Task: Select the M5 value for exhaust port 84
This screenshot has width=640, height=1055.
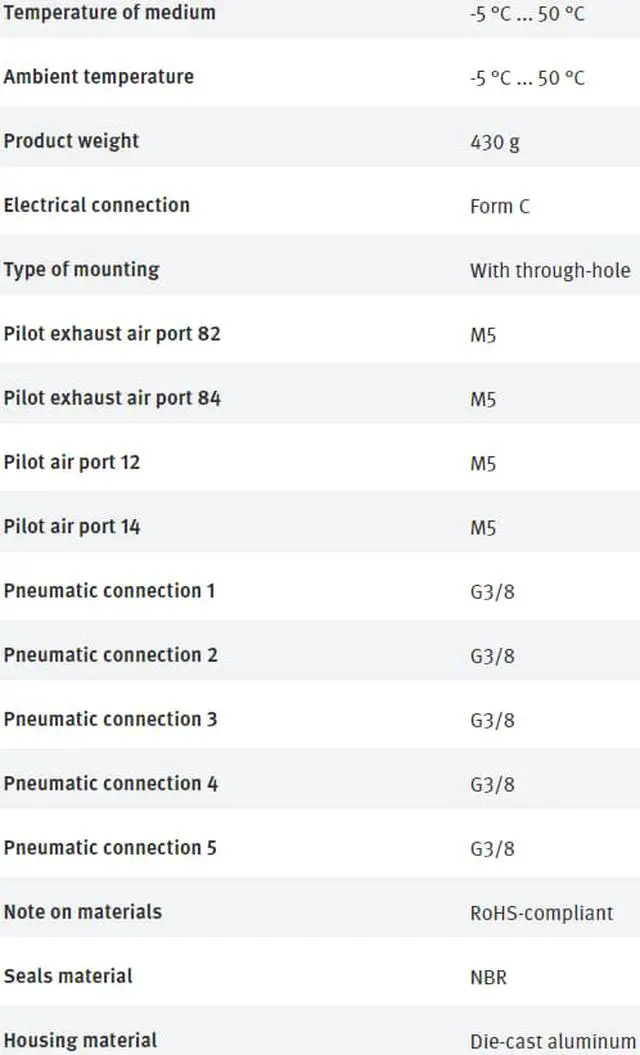Action: point(483,399)
